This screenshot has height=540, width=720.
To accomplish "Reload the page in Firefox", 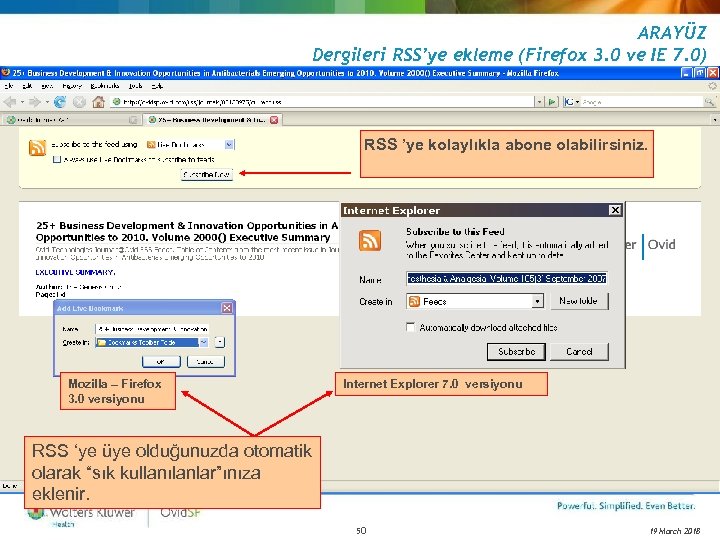I will pyautogui.click(x=60, y=102).
